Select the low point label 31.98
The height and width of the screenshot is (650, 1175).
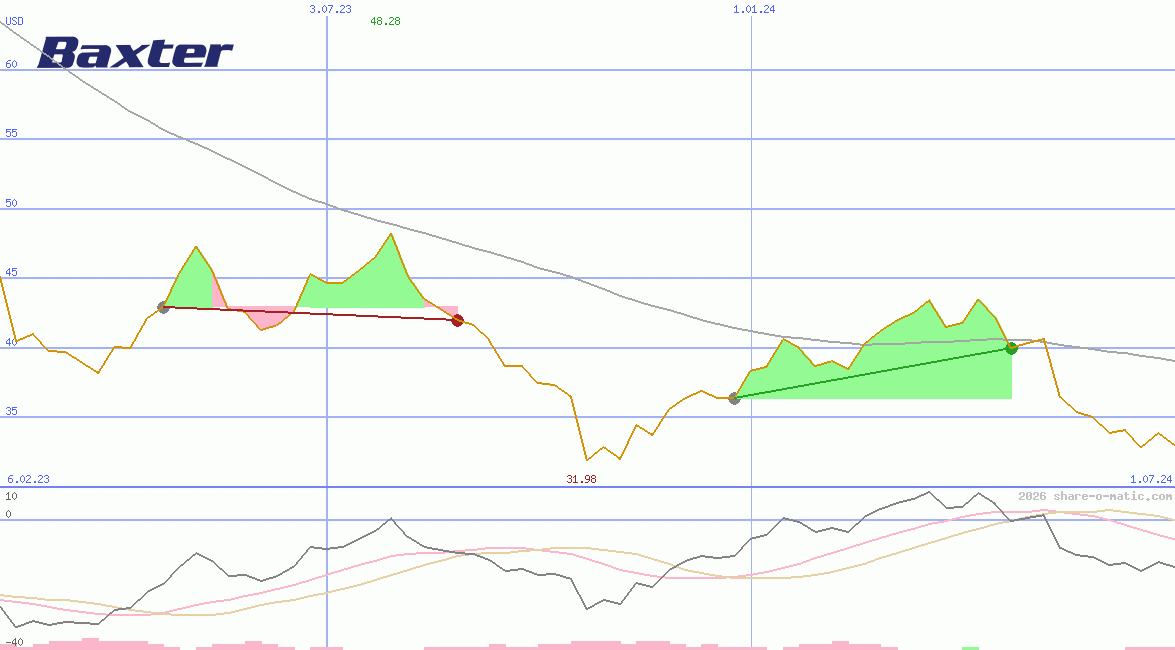point(580,479)
